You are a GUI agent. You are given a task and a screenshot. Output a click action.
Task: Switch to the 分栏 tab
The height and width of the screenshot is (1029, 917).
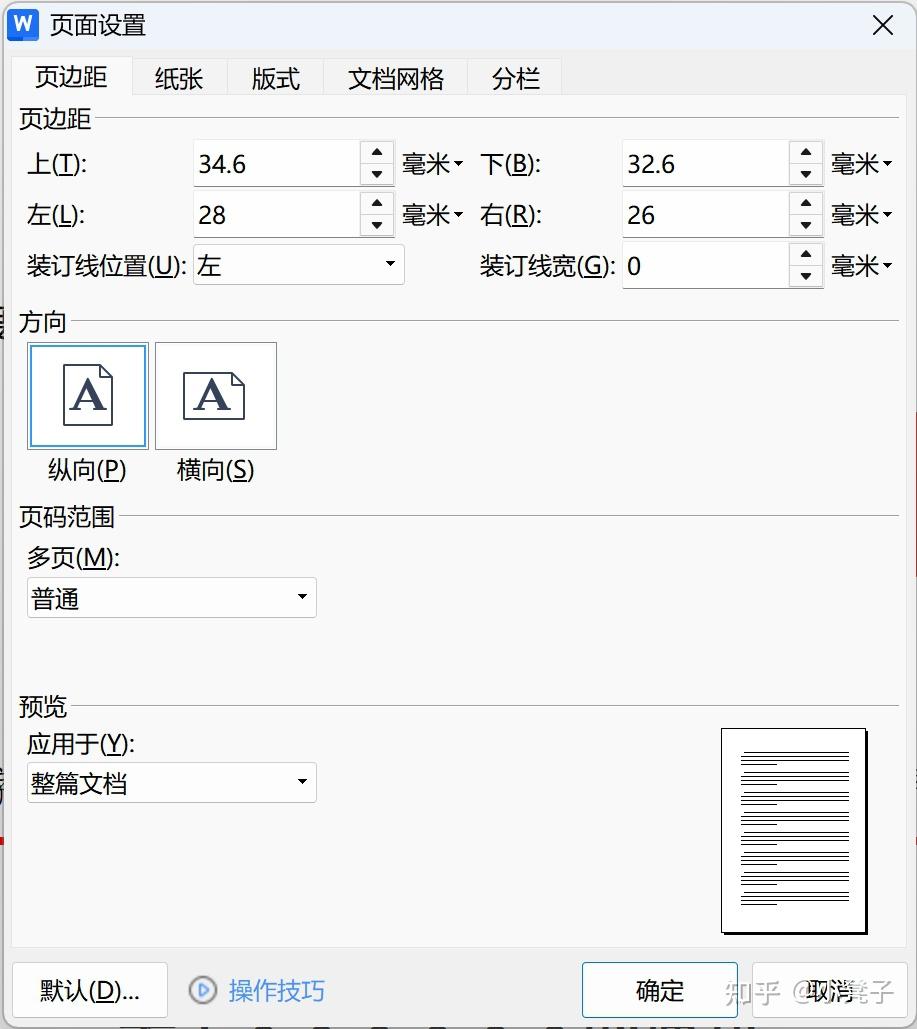pyautogui.click(x=515, y=77)
